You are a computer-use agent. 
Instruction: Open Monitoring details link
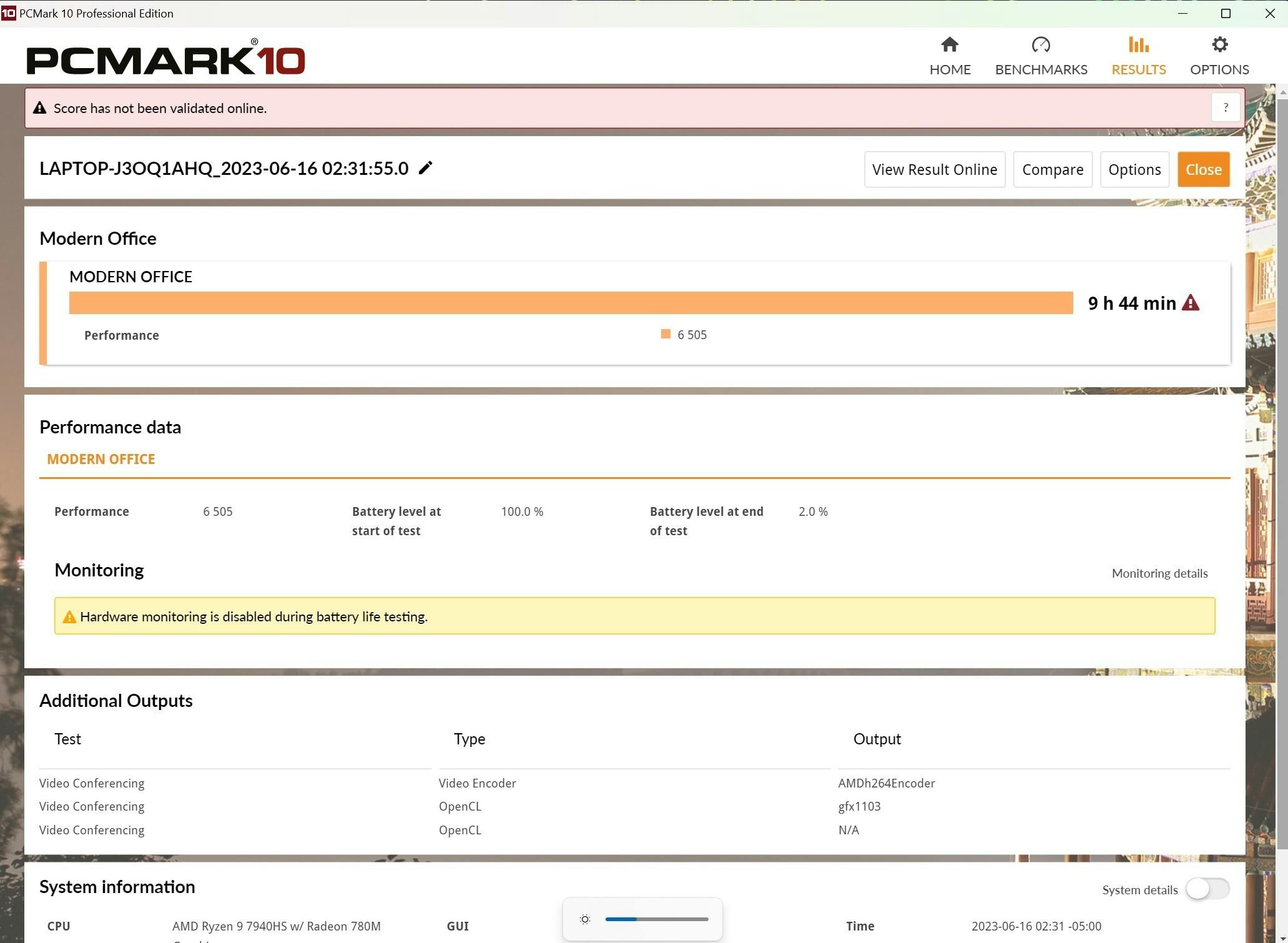[1159, 573]
